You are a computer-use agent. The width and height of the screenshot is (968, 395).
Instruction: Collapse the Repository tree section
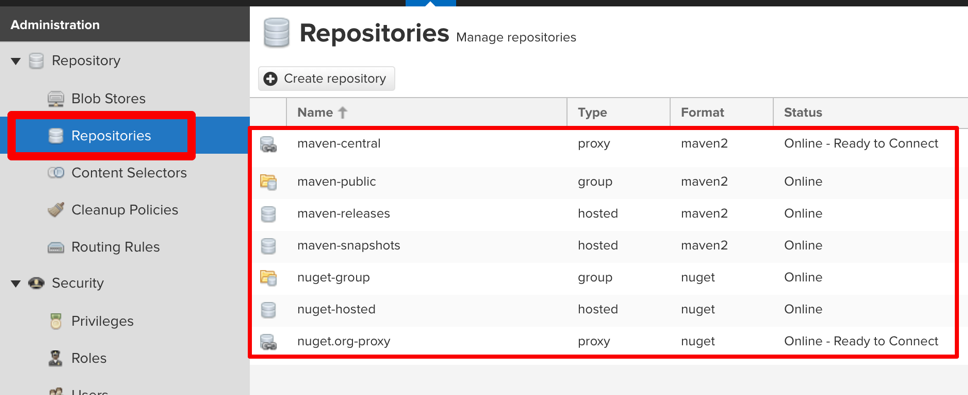pyautogui.click(x=16, y=61)
